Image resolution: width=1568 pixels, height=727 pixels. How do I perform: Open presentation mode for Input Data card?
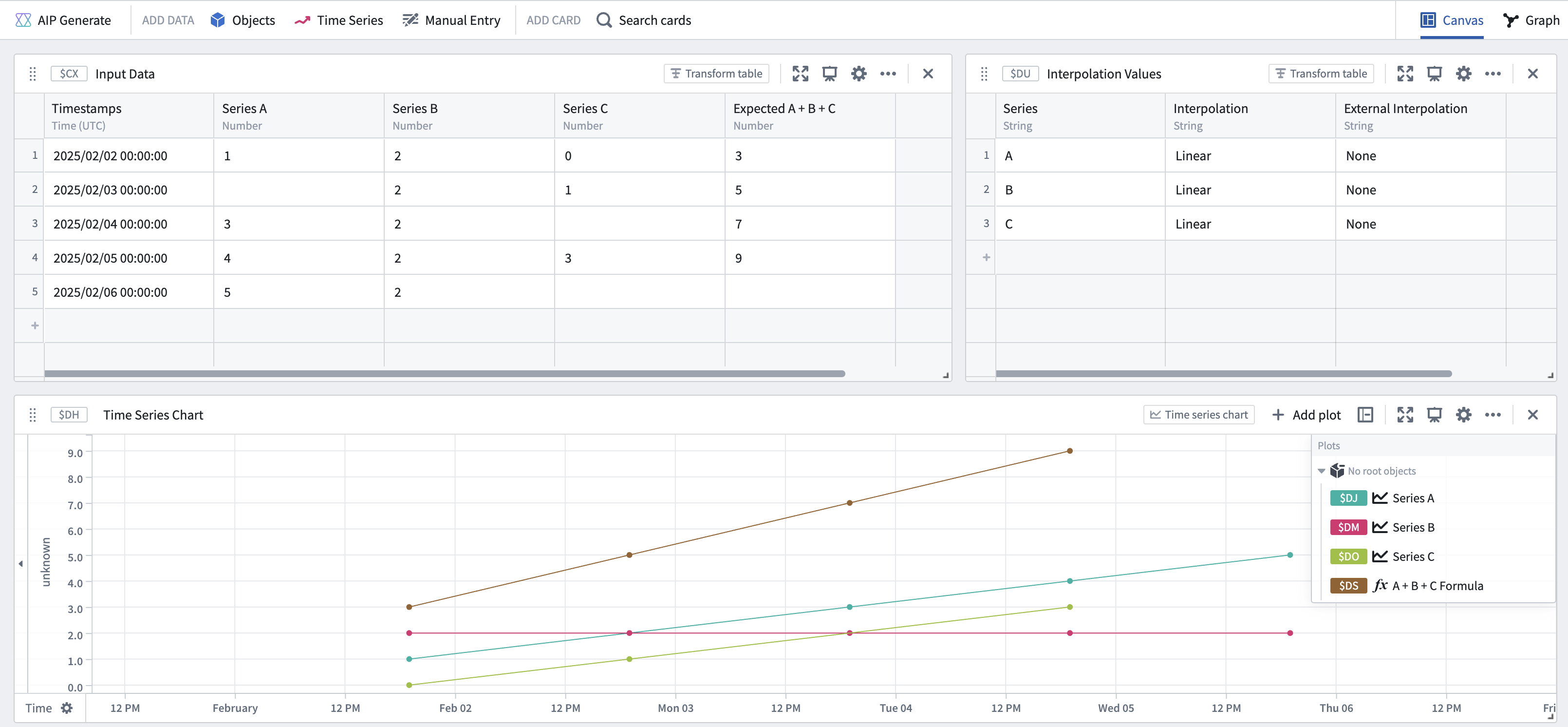[830, 74]
